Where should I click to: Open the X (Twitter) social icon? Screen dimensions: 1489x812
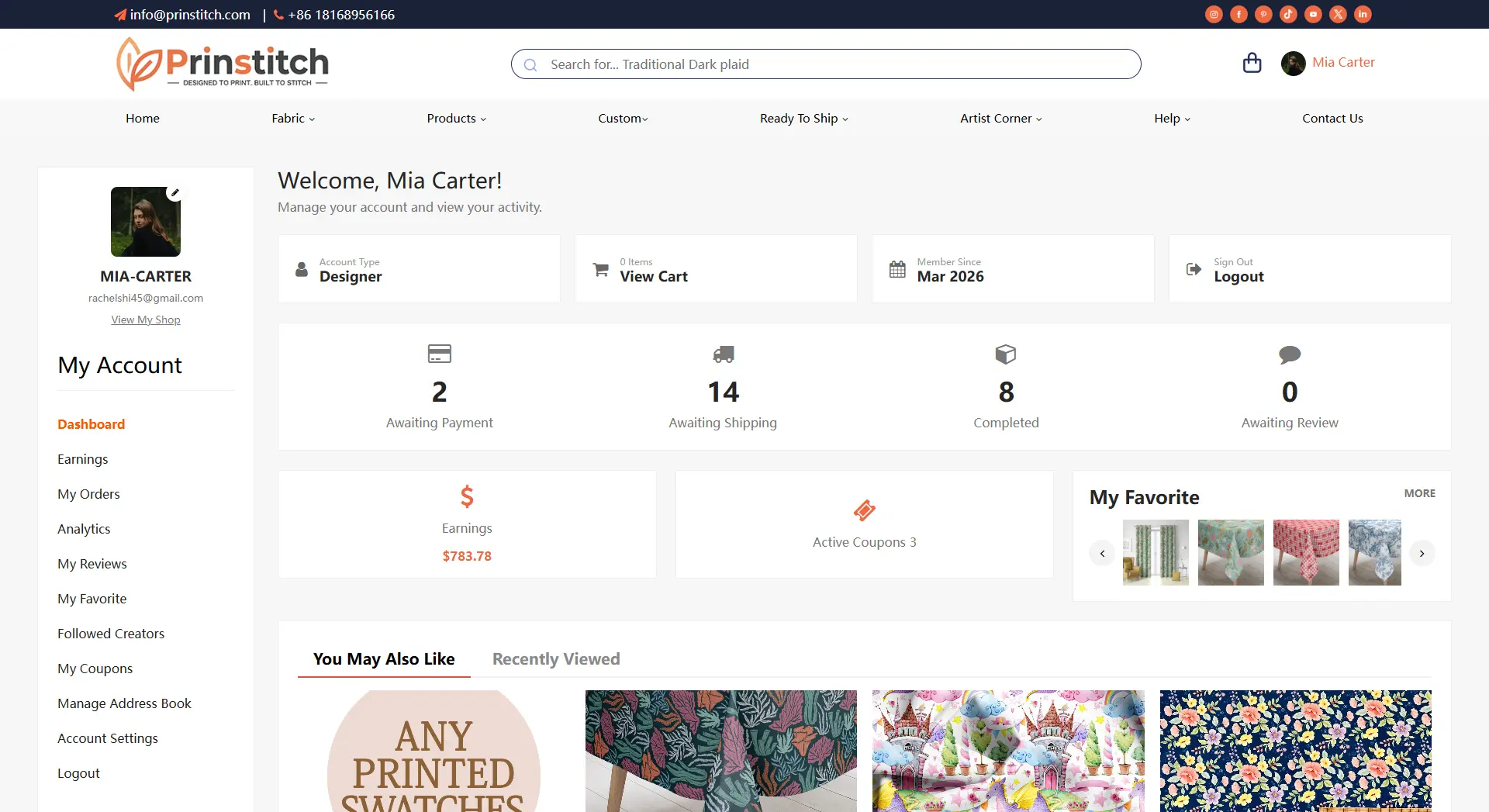tap(1338, 14)
